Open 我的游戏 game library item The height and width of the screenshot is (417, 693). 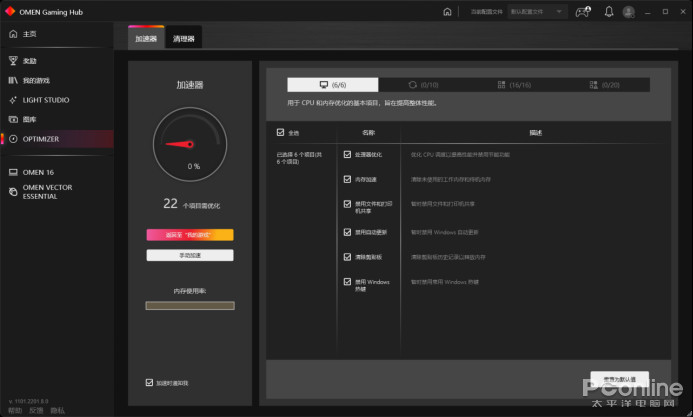(x=35, y=80)
